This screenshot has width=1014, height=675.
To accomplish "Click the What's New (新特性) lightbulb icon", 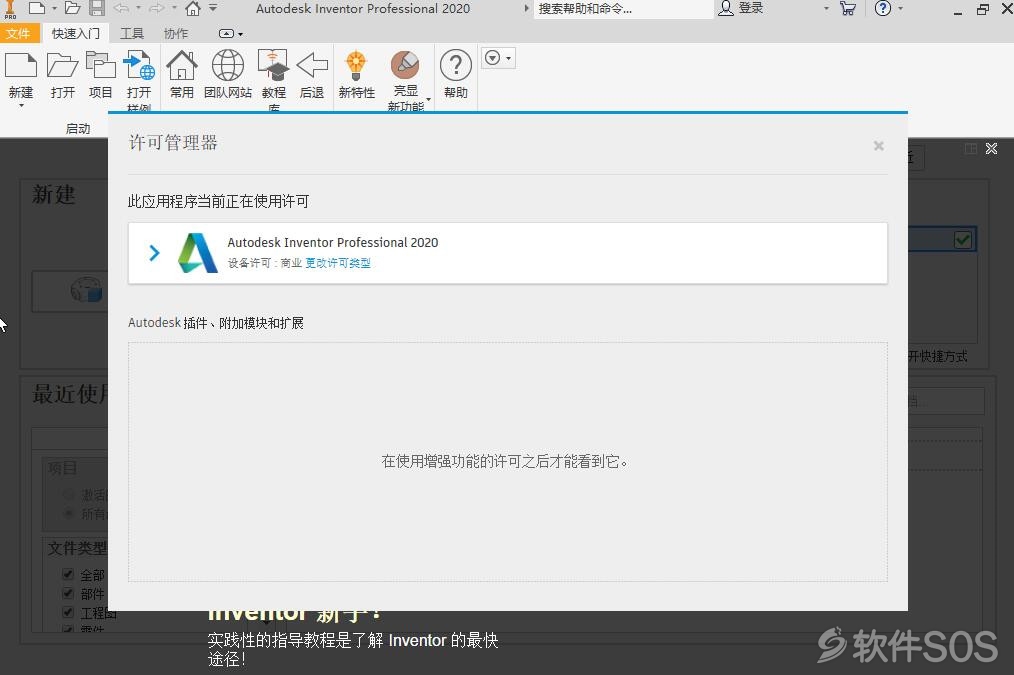I will [356, 65].
